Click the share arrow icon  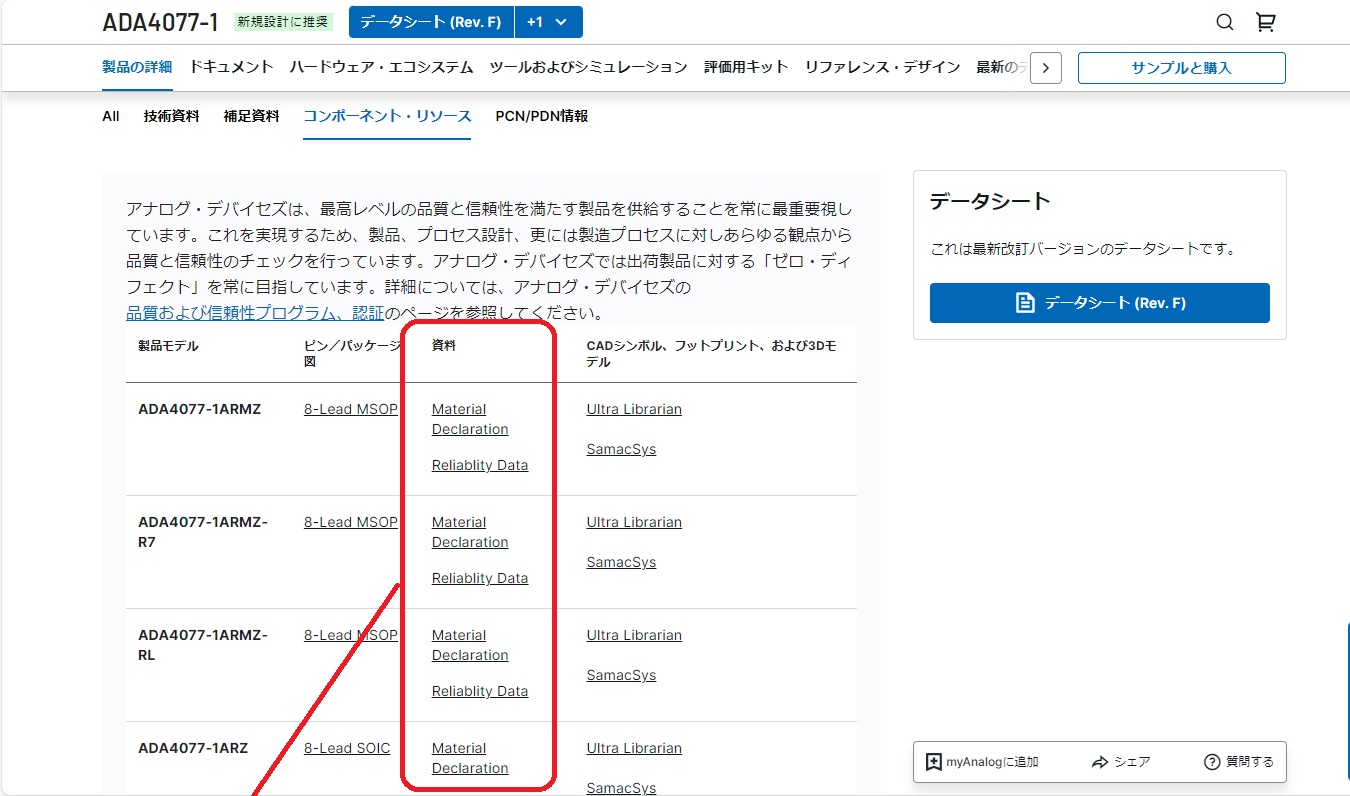1100,762
